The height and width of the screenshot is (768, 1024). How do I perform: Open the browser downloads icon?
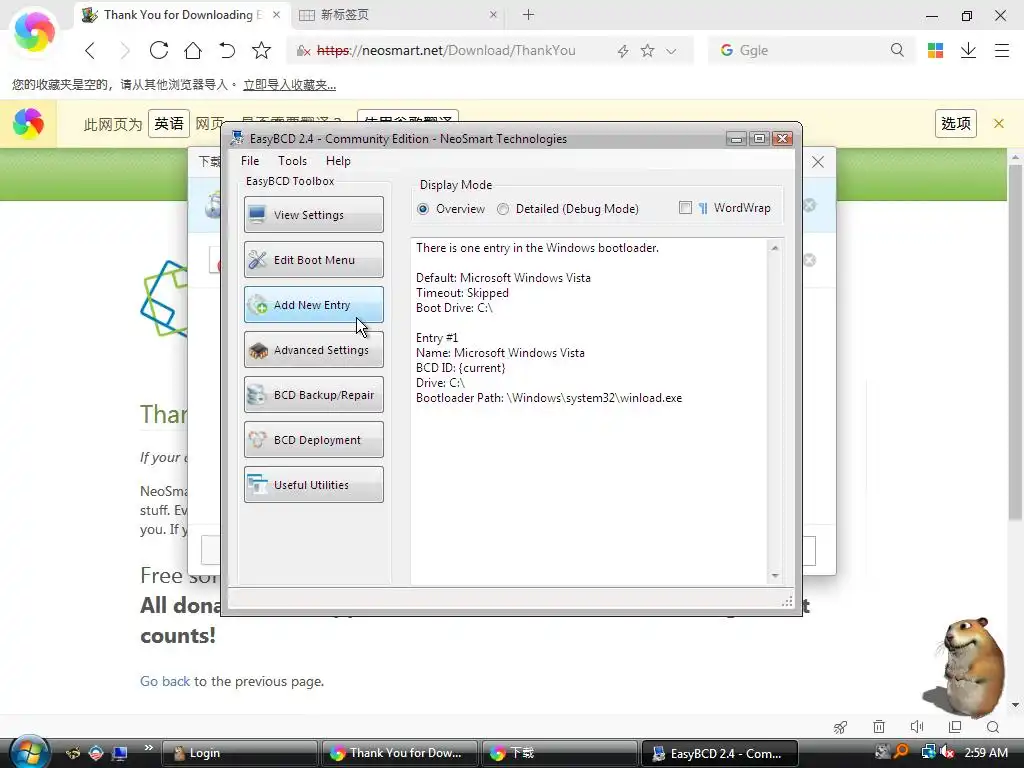[x=968, y=50]
